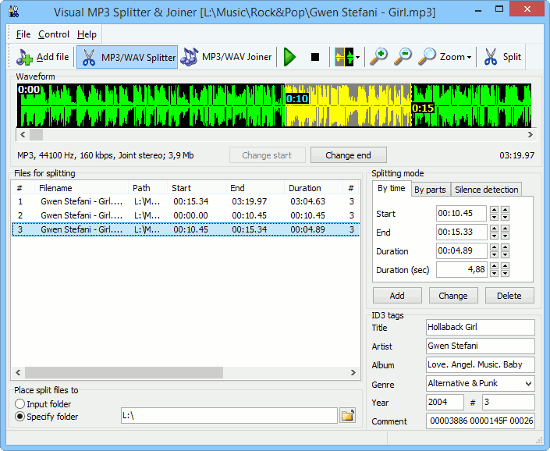Open the dropdown arrow next to waveform marker icon
The image size is (550, 451).
coord(357,57)
